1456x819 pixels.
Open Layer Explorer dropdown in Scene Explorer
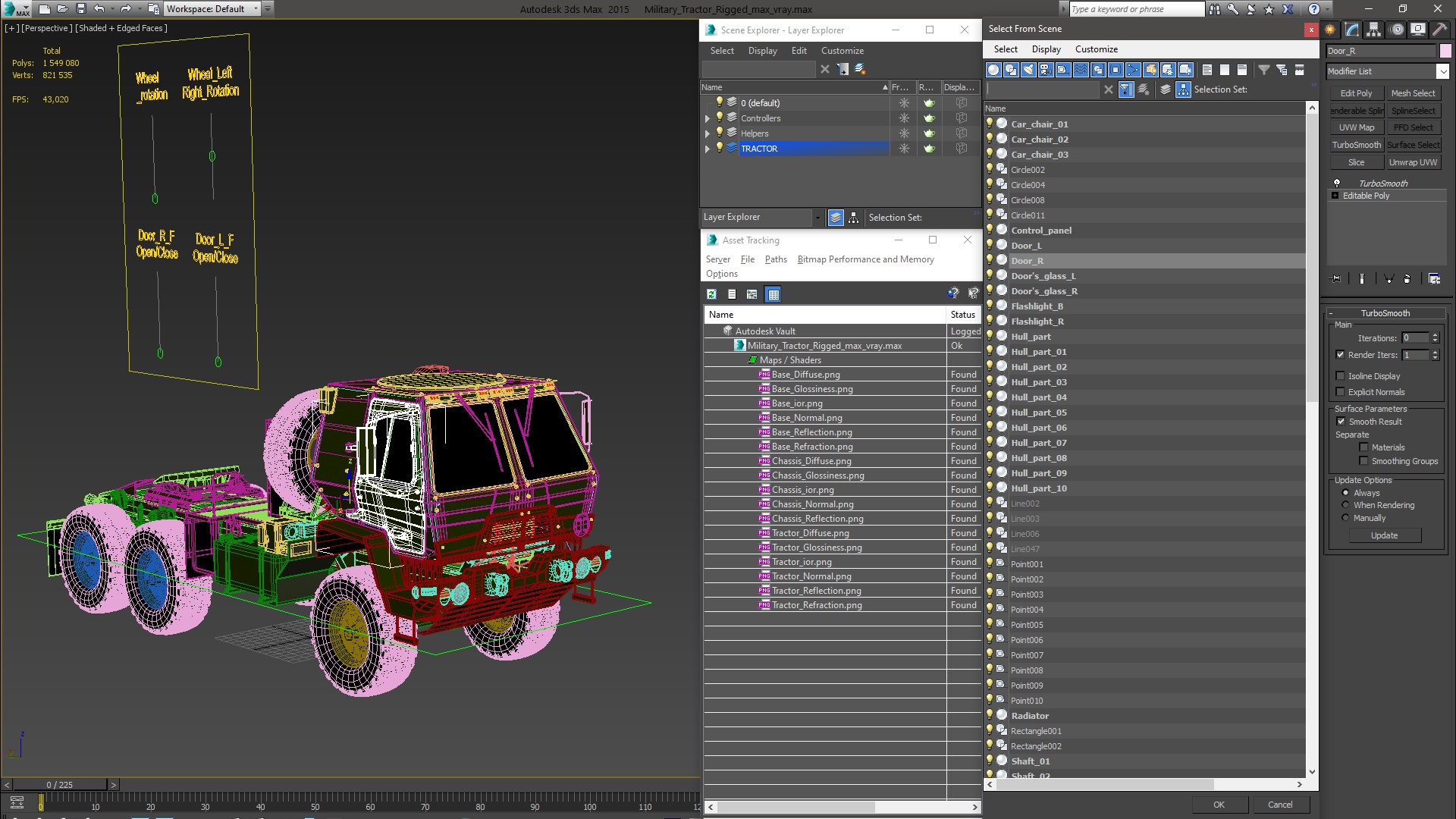817,218
